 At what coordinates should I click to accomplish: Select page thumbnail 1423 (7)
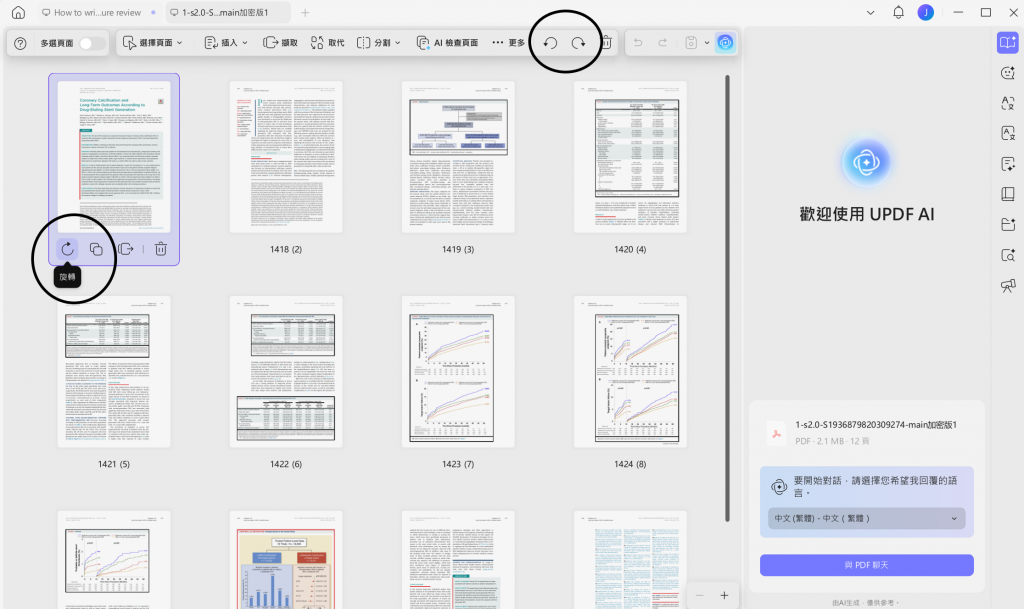pos(458,372)
